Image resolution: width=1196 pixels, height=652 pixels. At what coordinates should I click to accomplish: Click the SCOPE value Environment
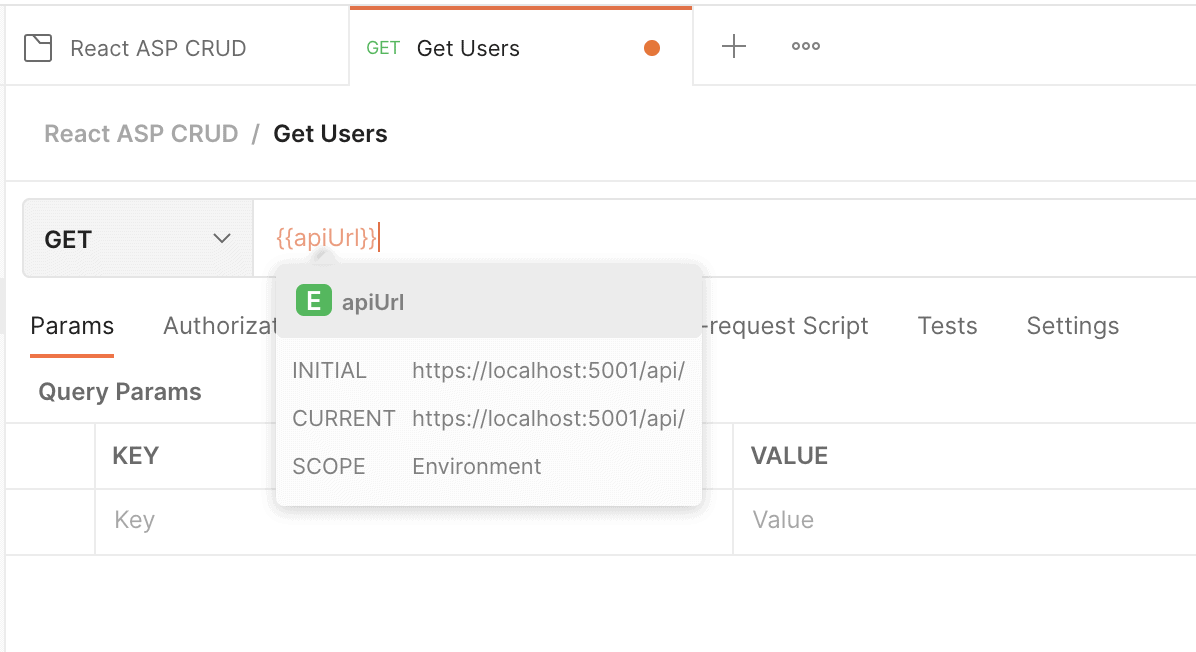pos(477,467)
